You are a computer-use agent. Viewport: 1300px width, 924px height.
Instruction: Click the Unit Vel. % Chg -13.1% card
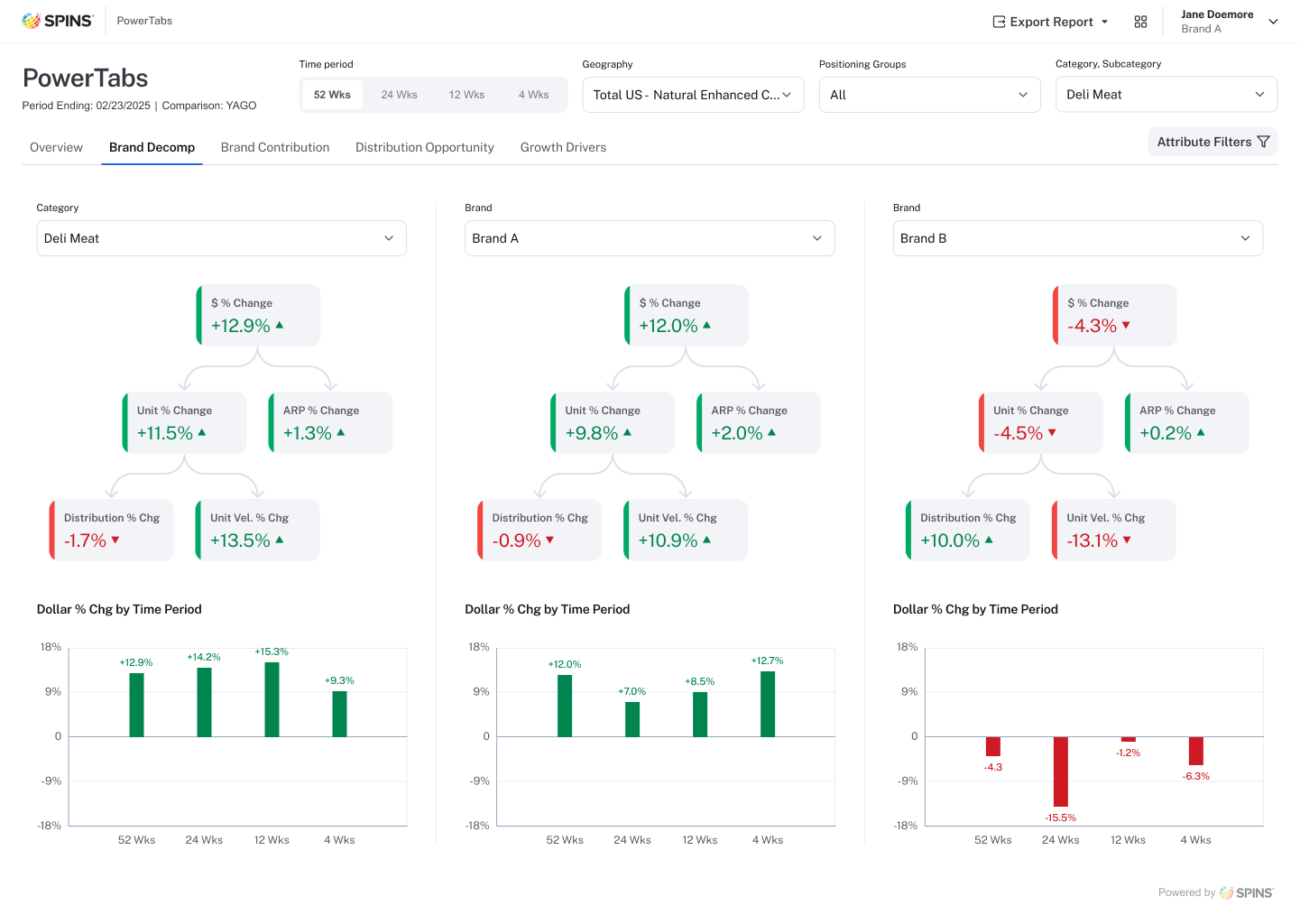(x=1114, y=530)
